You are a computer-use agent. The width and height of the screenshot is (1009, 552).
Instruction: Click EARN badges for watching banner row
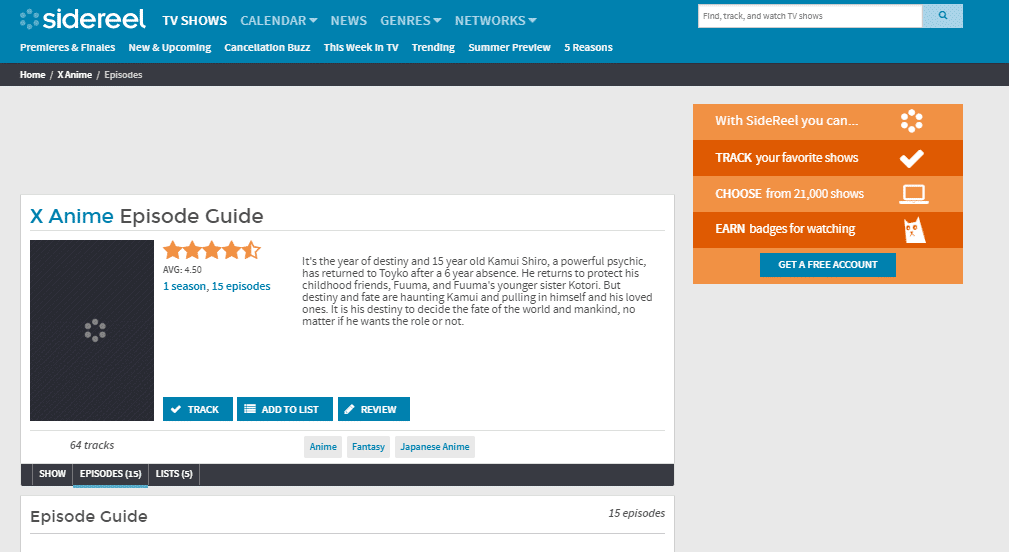(828, 230)
